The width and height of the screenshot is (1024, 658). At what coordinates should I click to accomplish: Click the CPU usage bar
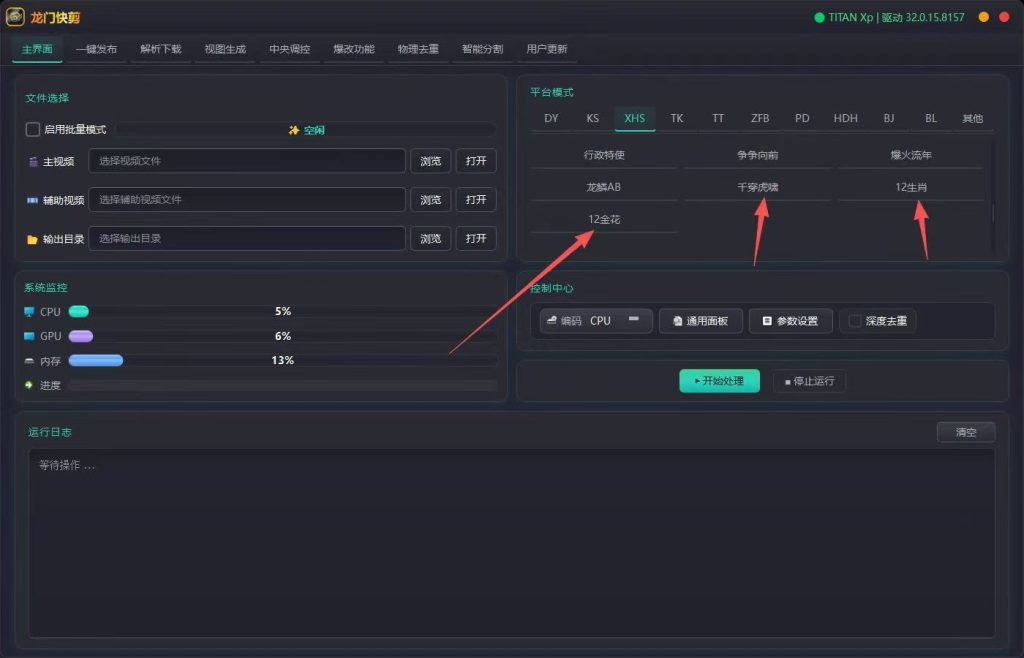click(x=283, y=311)
